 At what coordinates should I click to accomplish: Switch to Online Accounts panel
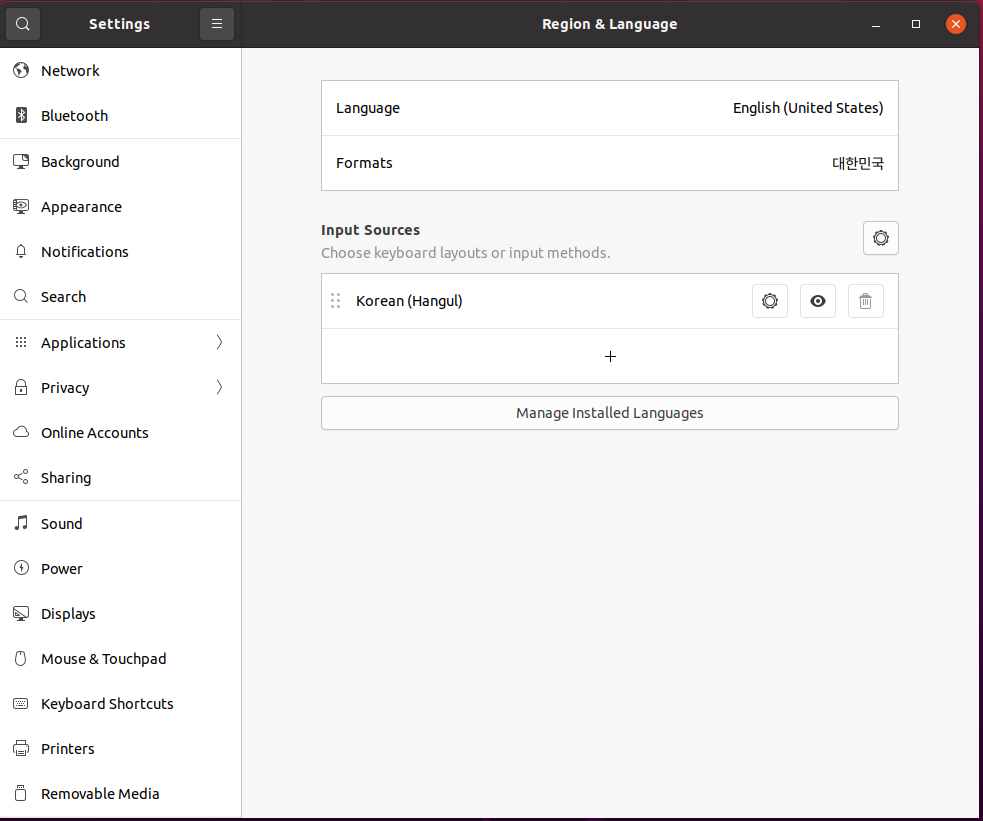(120, 432)
